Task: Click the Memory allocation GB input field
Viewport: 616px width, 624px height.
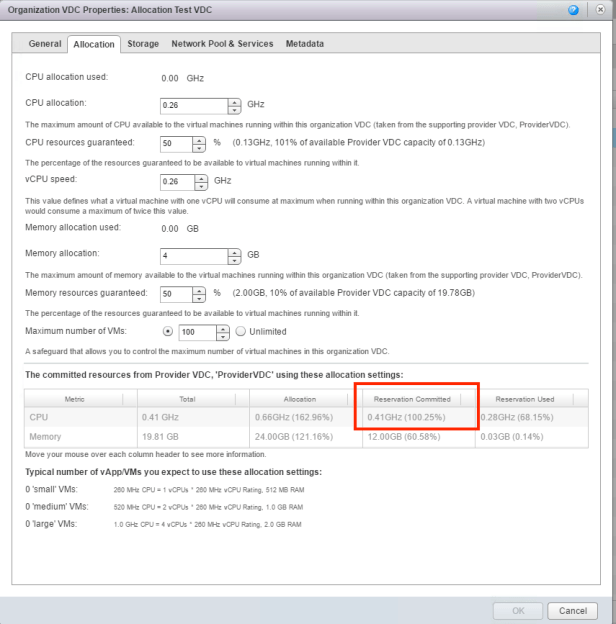Action: click(193, 256)
